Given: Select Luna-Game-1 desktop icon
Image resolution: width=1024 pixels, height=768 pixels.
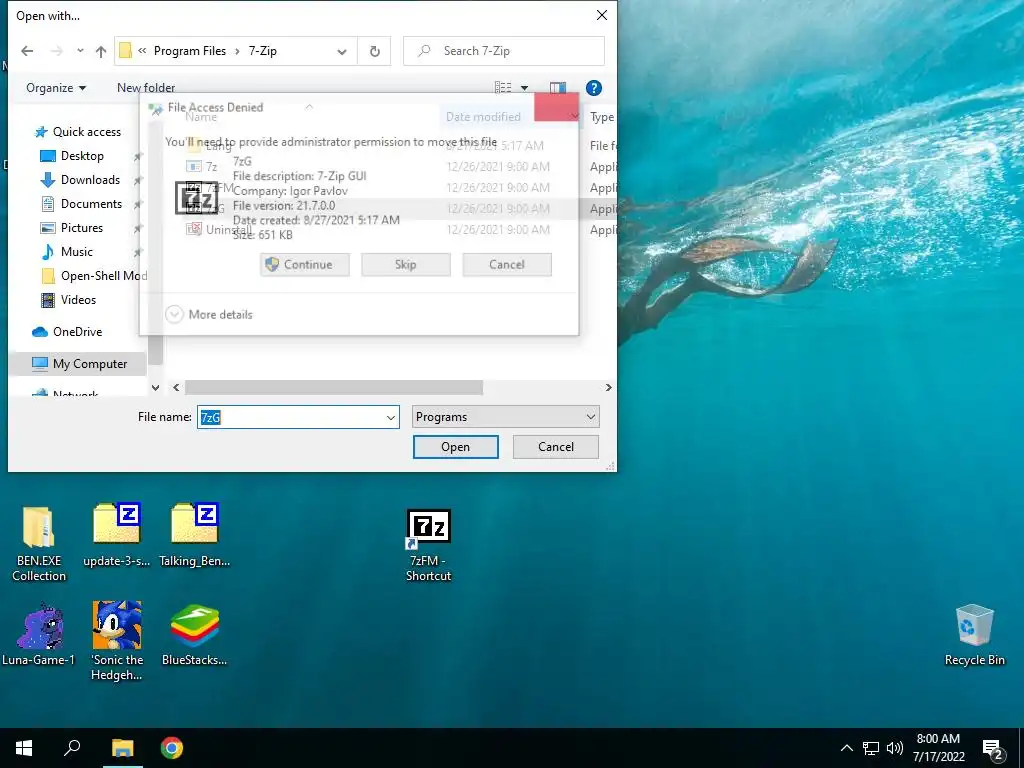Looking at the screenshot, I should pyautogui.click(x=39, y=635).
